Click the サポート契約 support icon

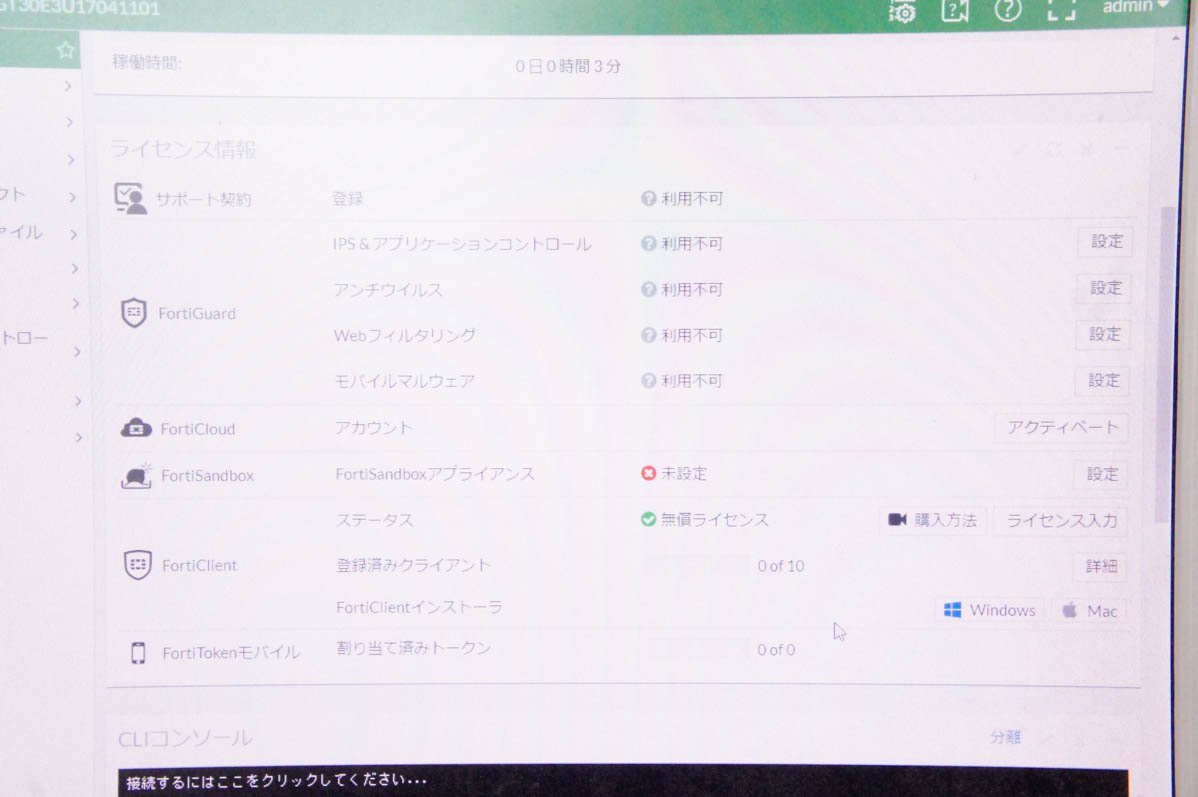click(x=131, y=199)
